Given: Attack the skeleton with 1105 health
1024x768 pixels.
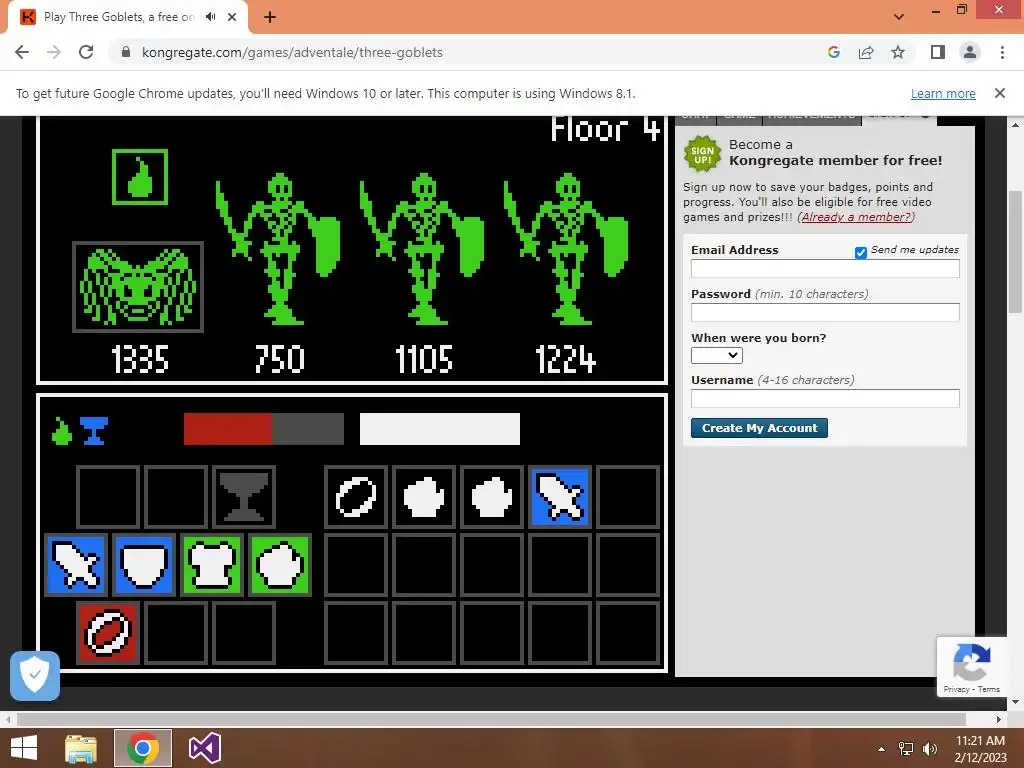Looking at the screenshot, I should pyautogui.click(x=423, y=249).
